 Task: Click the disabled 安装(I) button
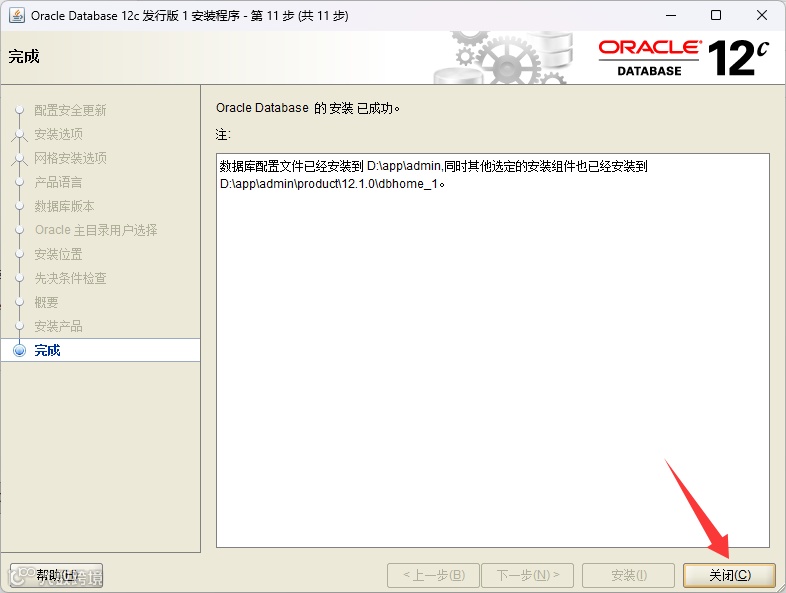click(x=629, y=575)
